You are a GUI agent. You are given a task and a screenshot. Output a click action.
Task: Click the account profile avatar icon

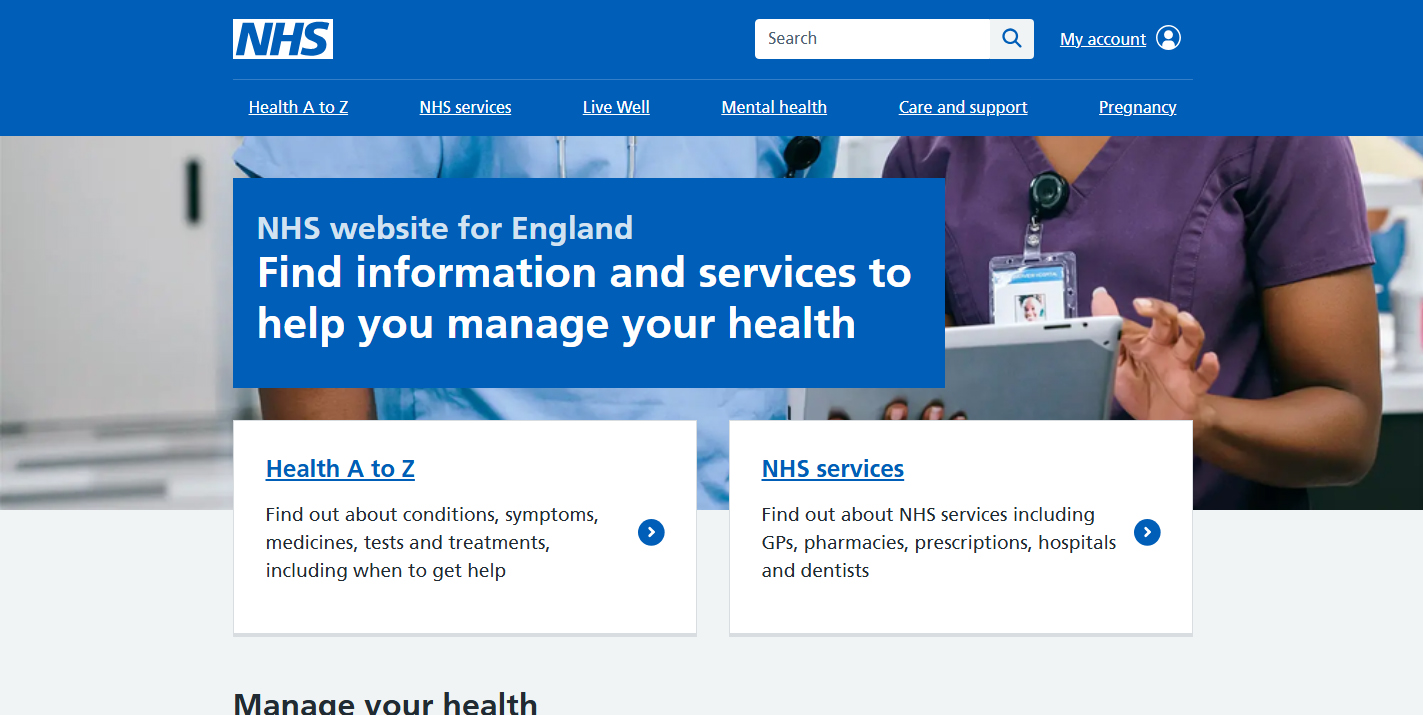tap(1168, 38)
